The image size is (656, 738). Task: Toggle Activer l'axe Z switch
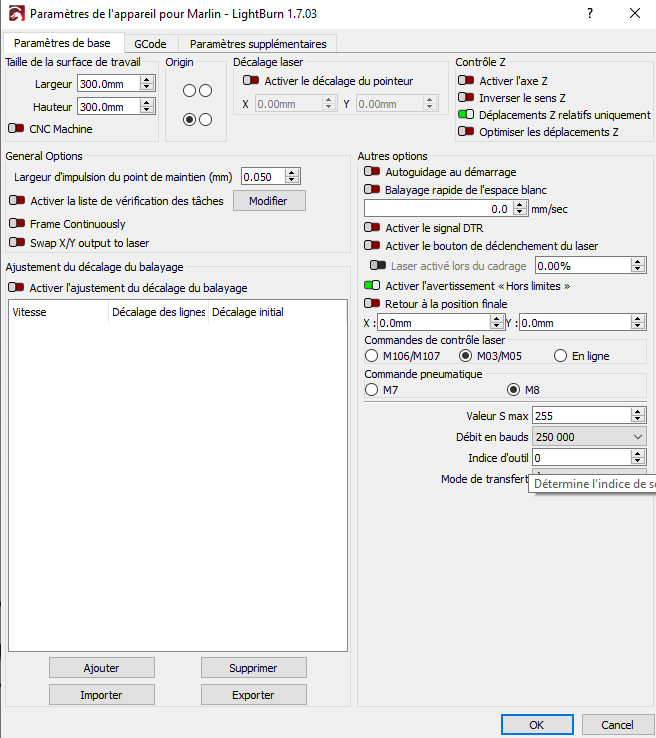(466, 80)
